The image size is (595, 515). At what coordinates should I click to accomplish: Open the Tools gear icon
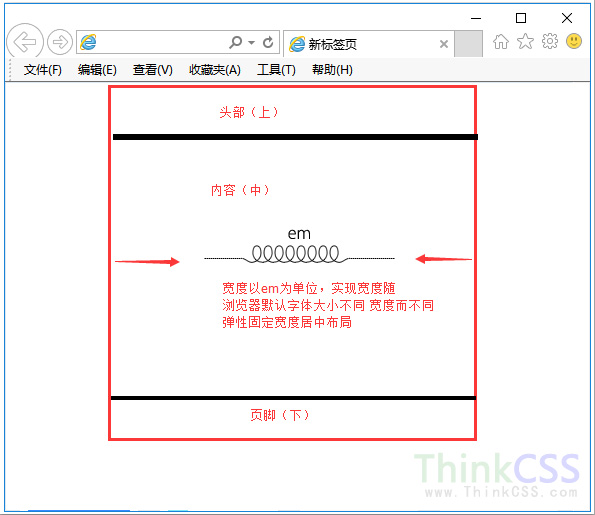(550, 41)
